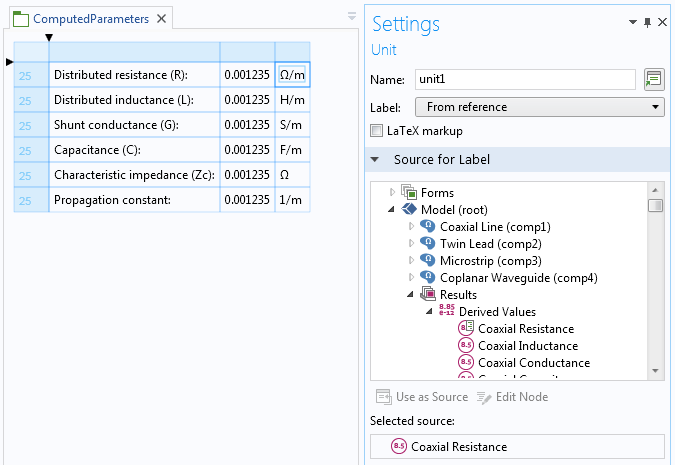Click the Use as Source button
676x465 pixels.
(421, 397)
